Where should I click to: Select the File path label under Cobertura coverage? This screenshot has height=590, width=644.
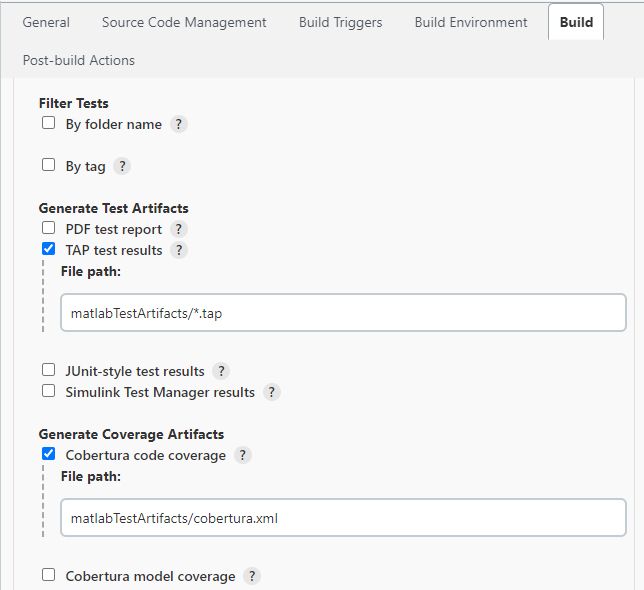pos(91,476)
